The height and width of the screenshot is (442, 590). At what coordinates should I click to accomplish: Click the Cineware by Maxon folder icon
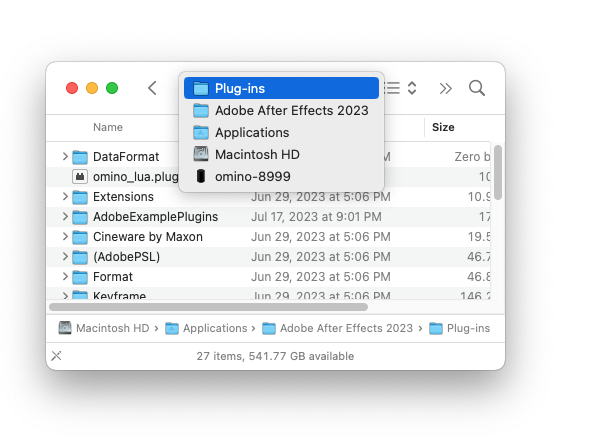pos(80,237)
